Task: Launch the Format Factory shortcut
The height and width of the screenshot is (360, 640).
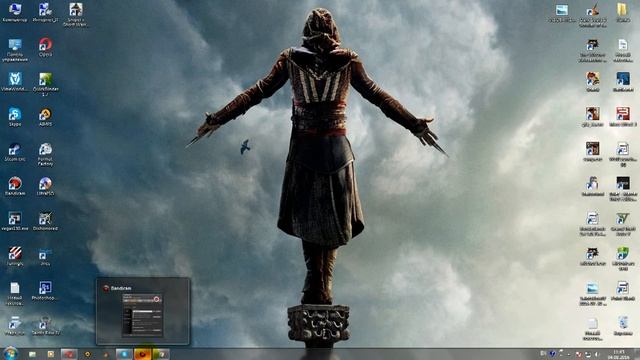Action: (45, 154)
